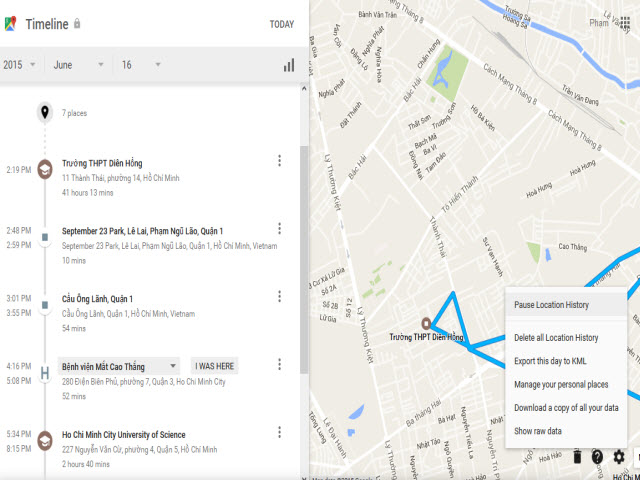Click the lock icon beside Timeline
Image resolution: width=640 pixels, height=480 pixels.
coord(78,24)
